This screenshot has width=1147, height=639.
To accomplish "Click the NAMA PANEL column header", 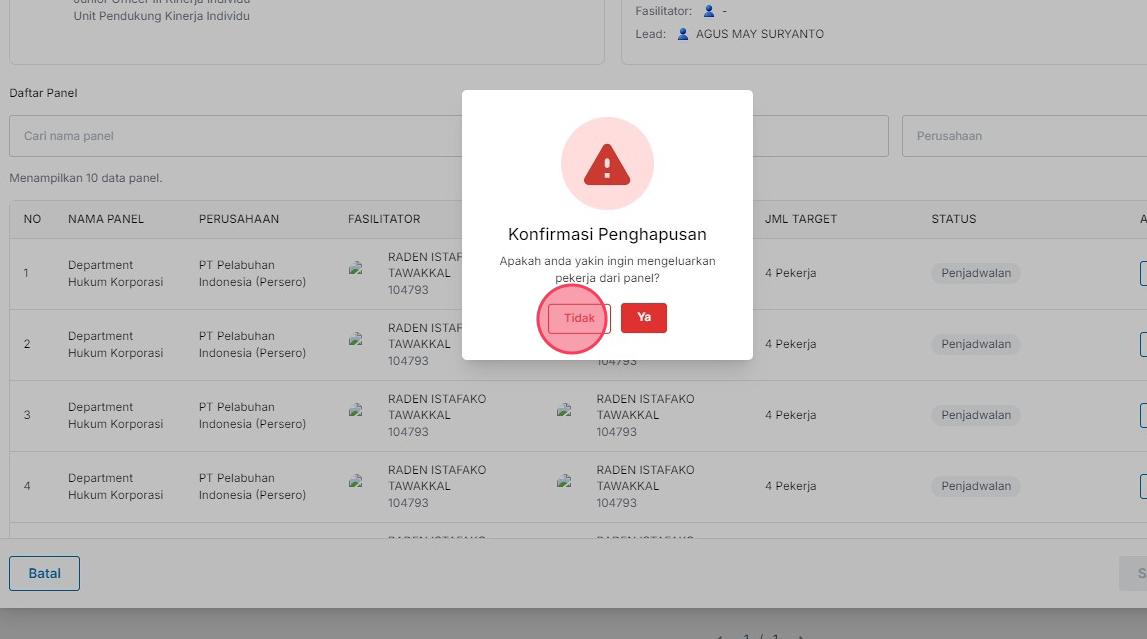I will [x=106, y=219].
